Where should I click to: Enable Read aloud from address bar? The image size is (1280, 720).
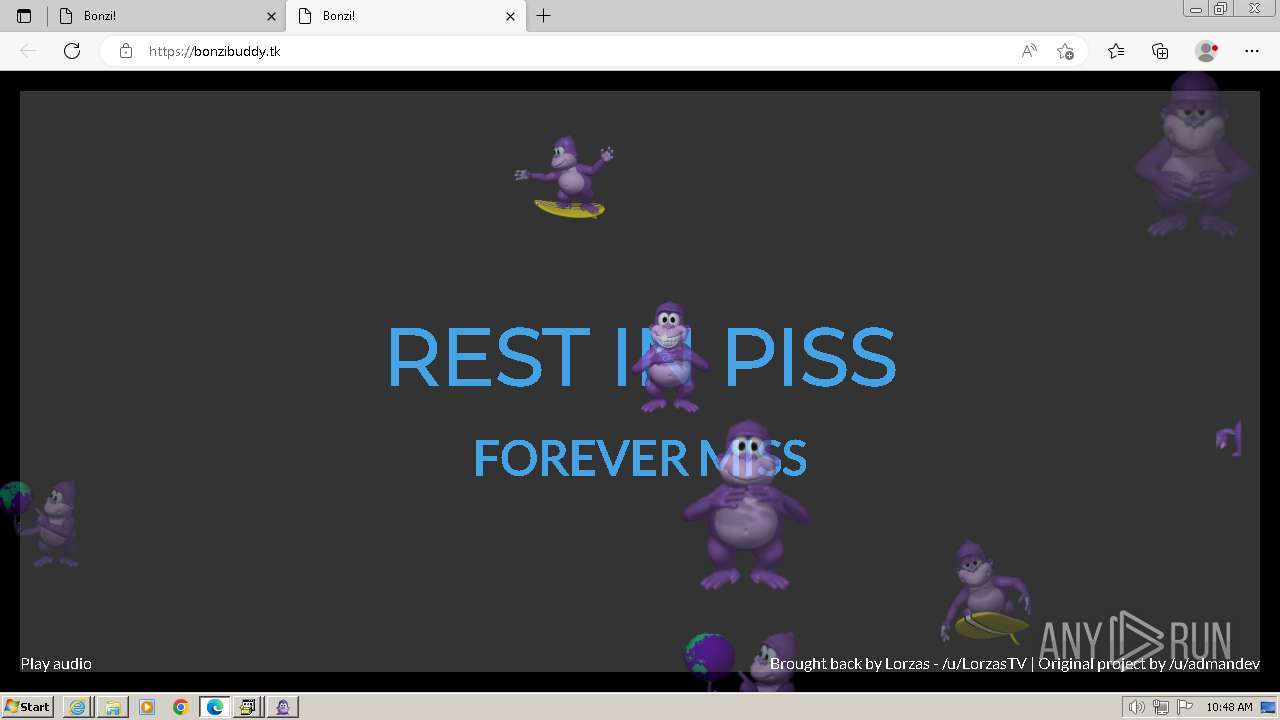(1029, 51)
